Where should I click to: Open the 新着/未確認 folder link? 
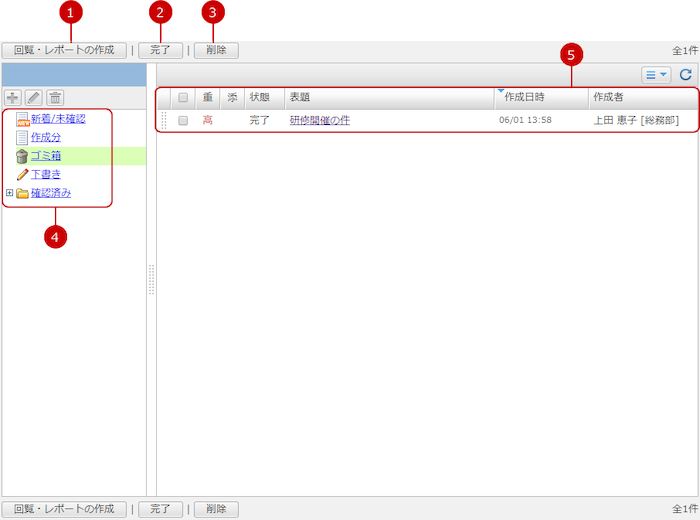(58, 119)
